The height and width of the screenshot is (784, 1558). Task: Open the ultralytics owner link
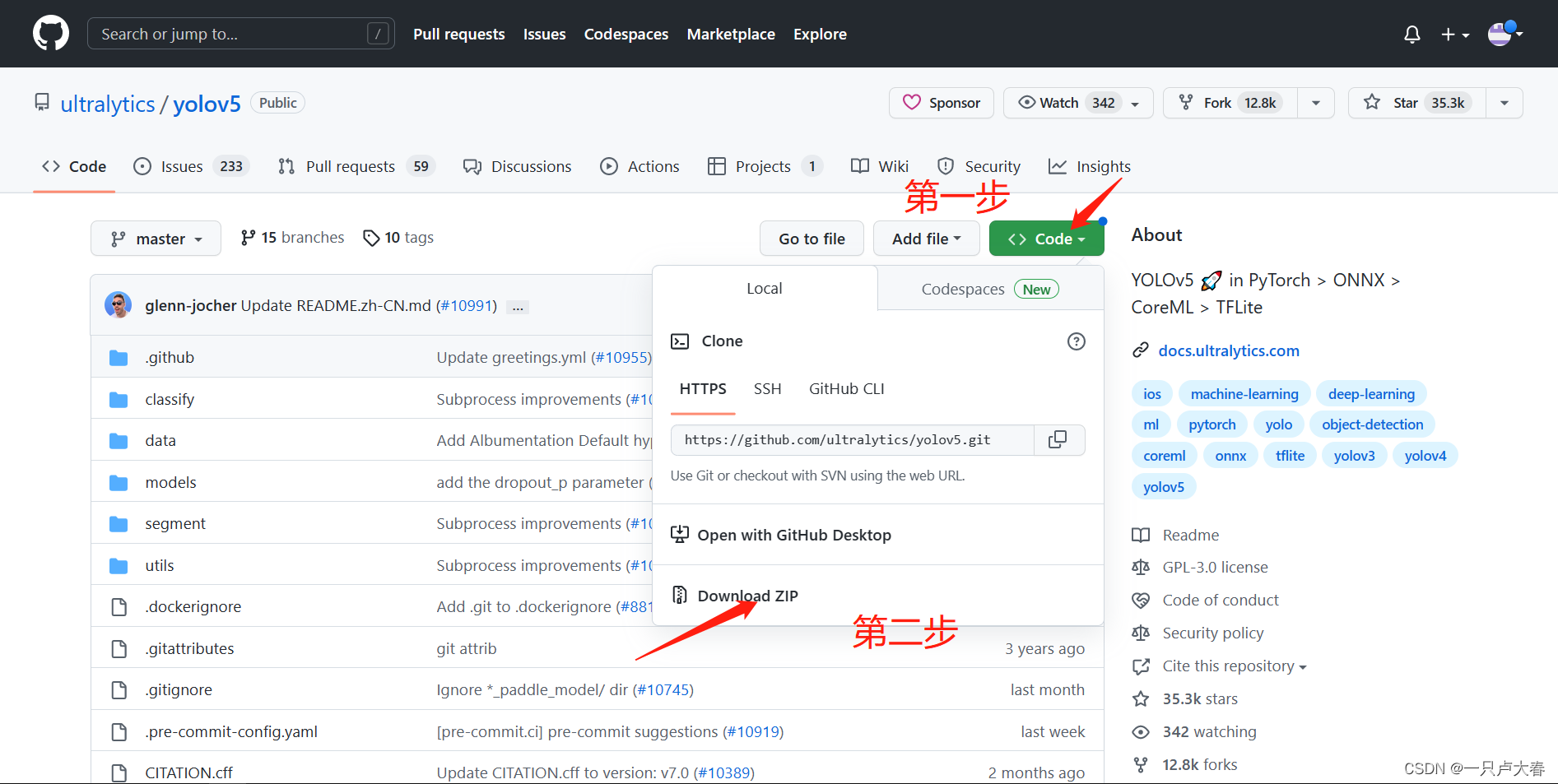[x=108, y=104]
